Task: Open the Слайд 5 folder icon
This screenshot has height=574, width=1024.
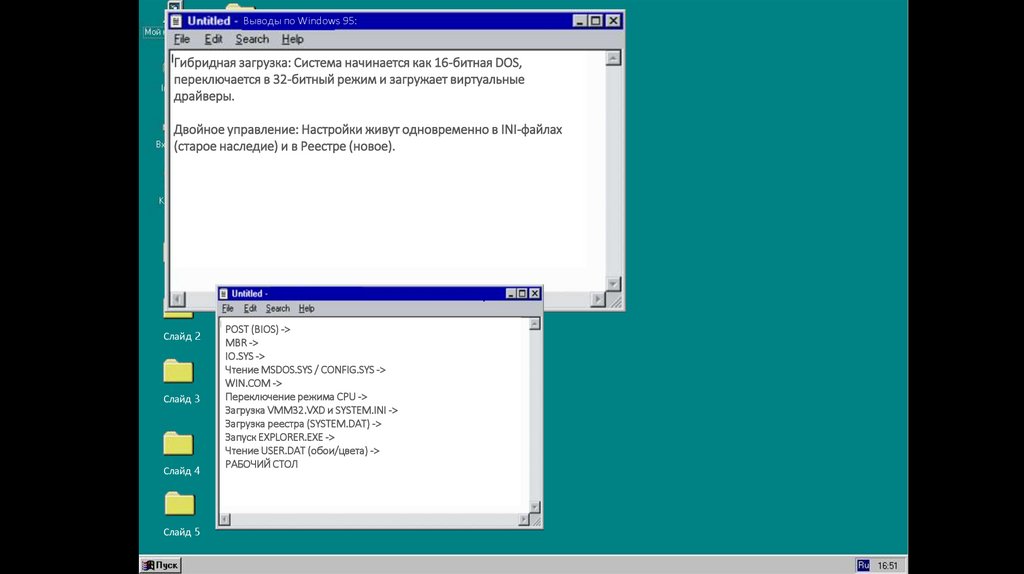Action: click(180, 503)
